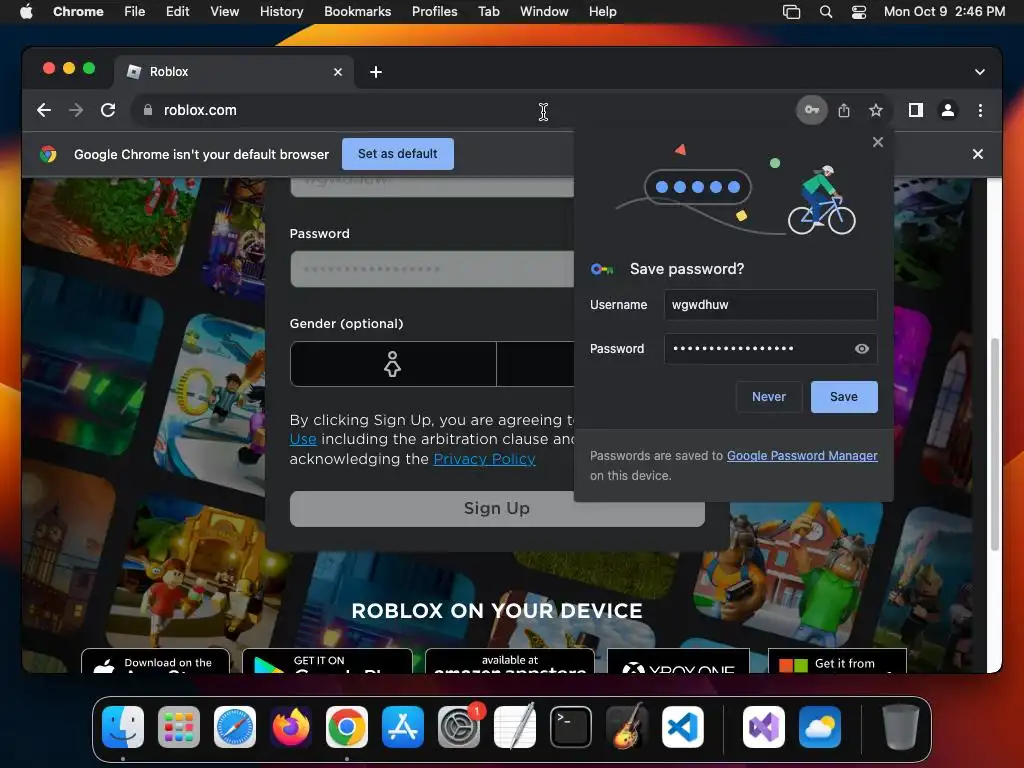Open the History menu

tap(281, 11)
